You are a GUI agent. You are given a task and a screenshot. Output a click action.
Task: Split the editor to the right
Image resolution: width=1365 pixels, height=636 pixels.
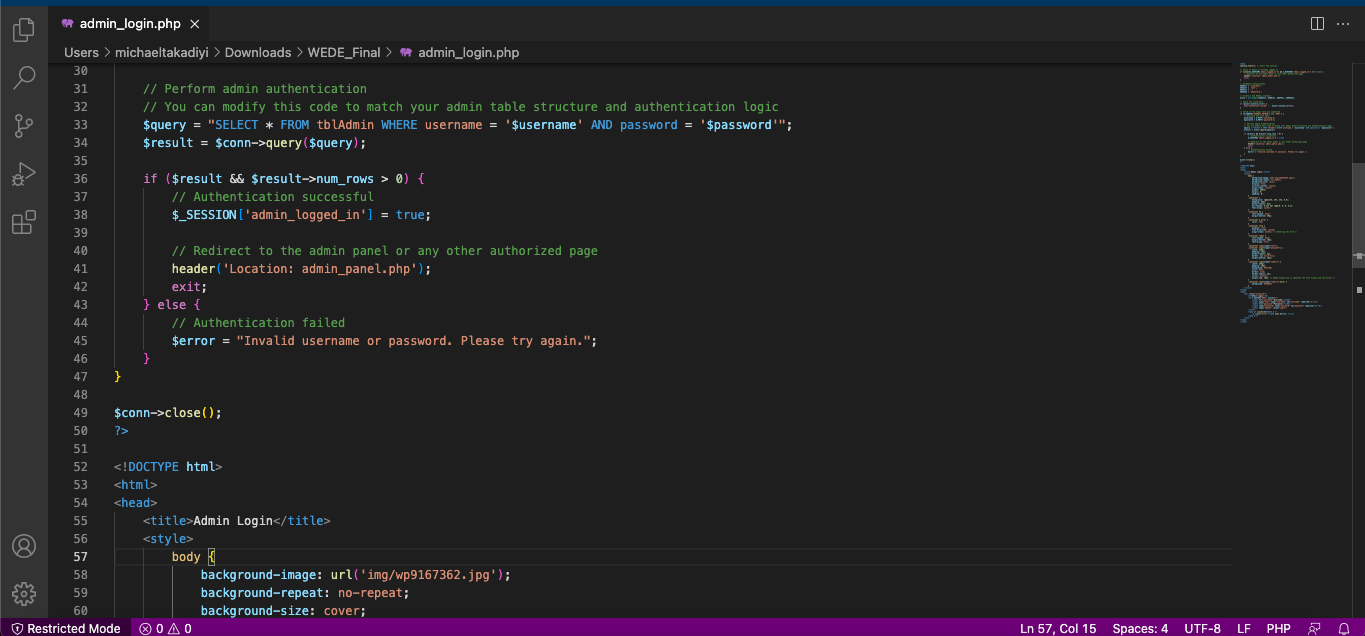pos(1317,23)
